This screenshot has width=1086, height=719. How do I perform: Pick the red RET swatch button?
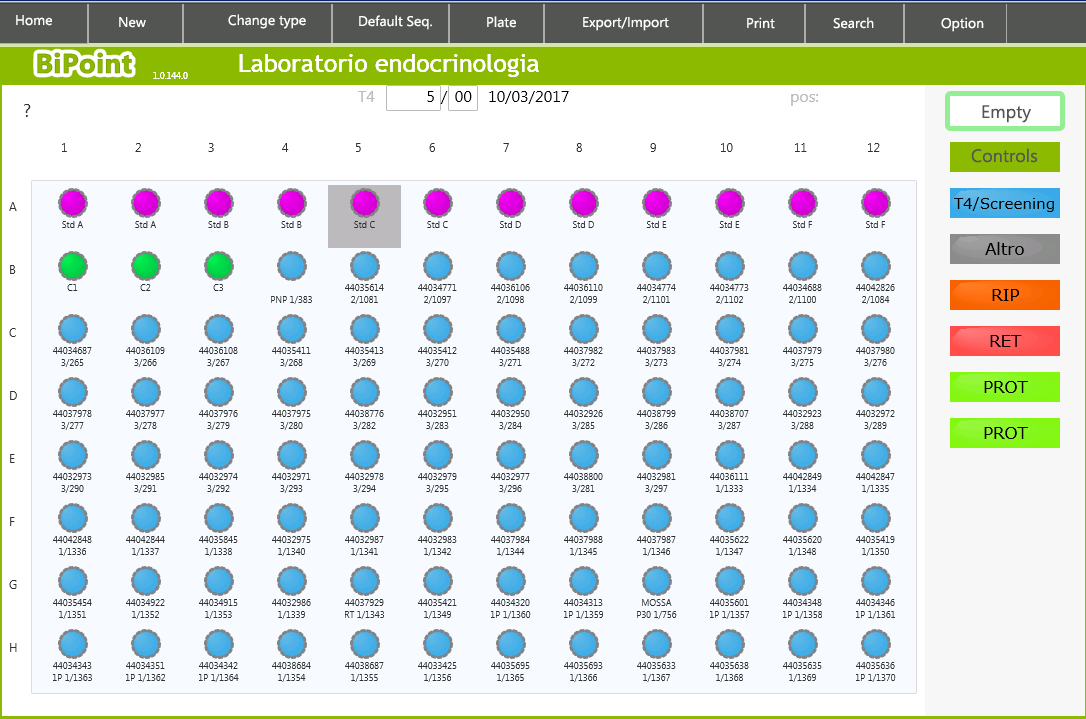[x=1004, y=341]
